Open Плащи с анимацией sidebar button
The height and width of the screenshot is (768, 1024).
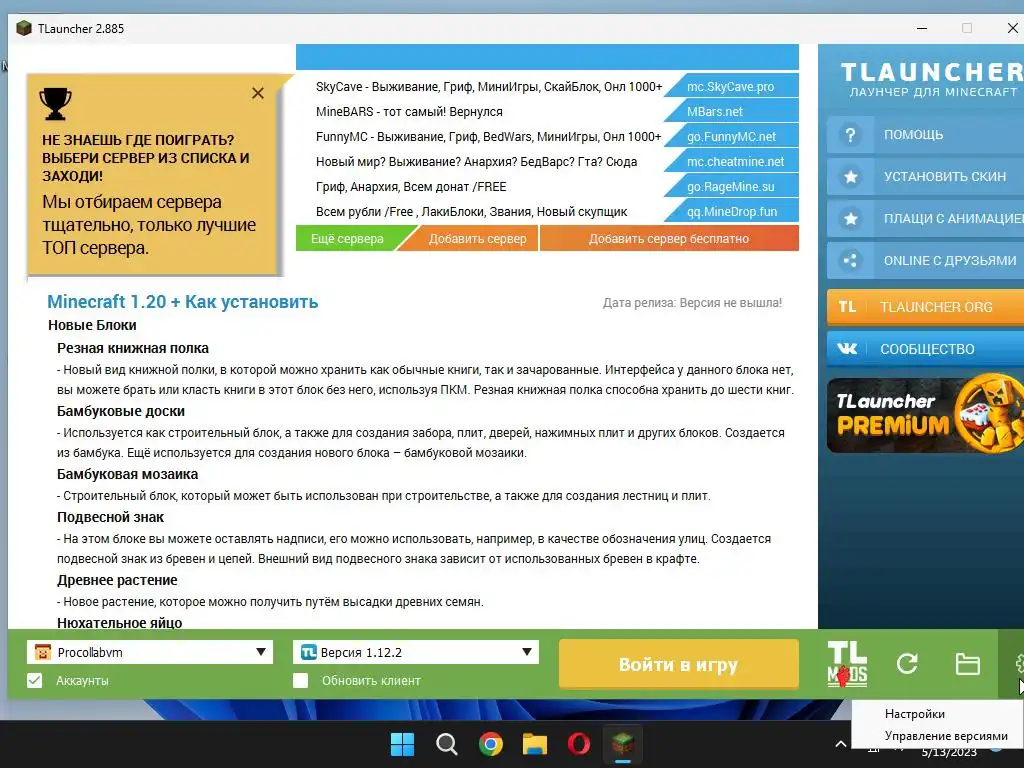click(x=925, y=219)
